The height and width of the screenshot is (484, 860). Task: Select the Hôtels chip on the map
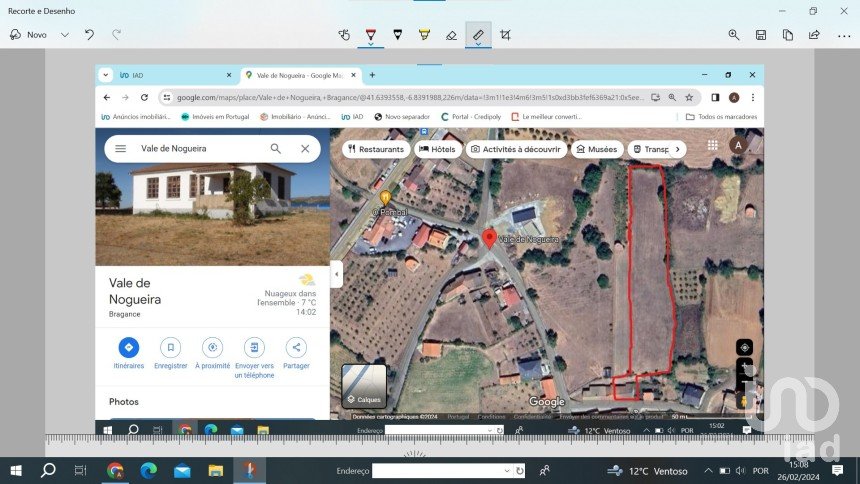pos(438,149)
